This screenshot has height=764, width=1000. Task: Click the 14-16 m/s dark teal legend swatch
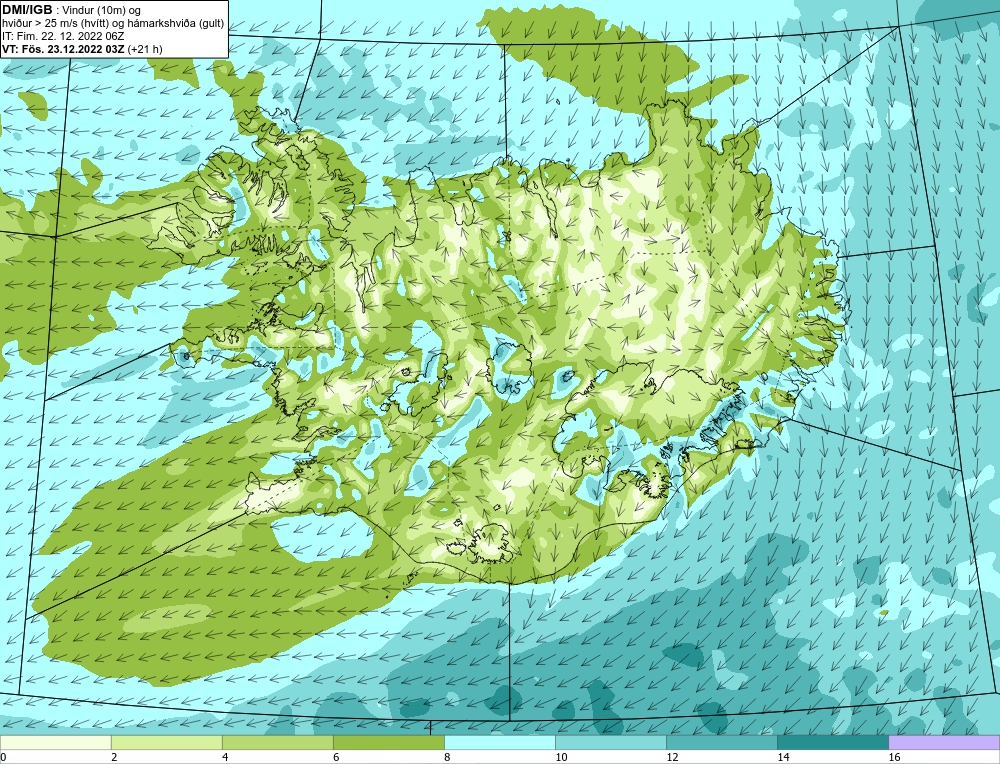[x=832, y=742]
